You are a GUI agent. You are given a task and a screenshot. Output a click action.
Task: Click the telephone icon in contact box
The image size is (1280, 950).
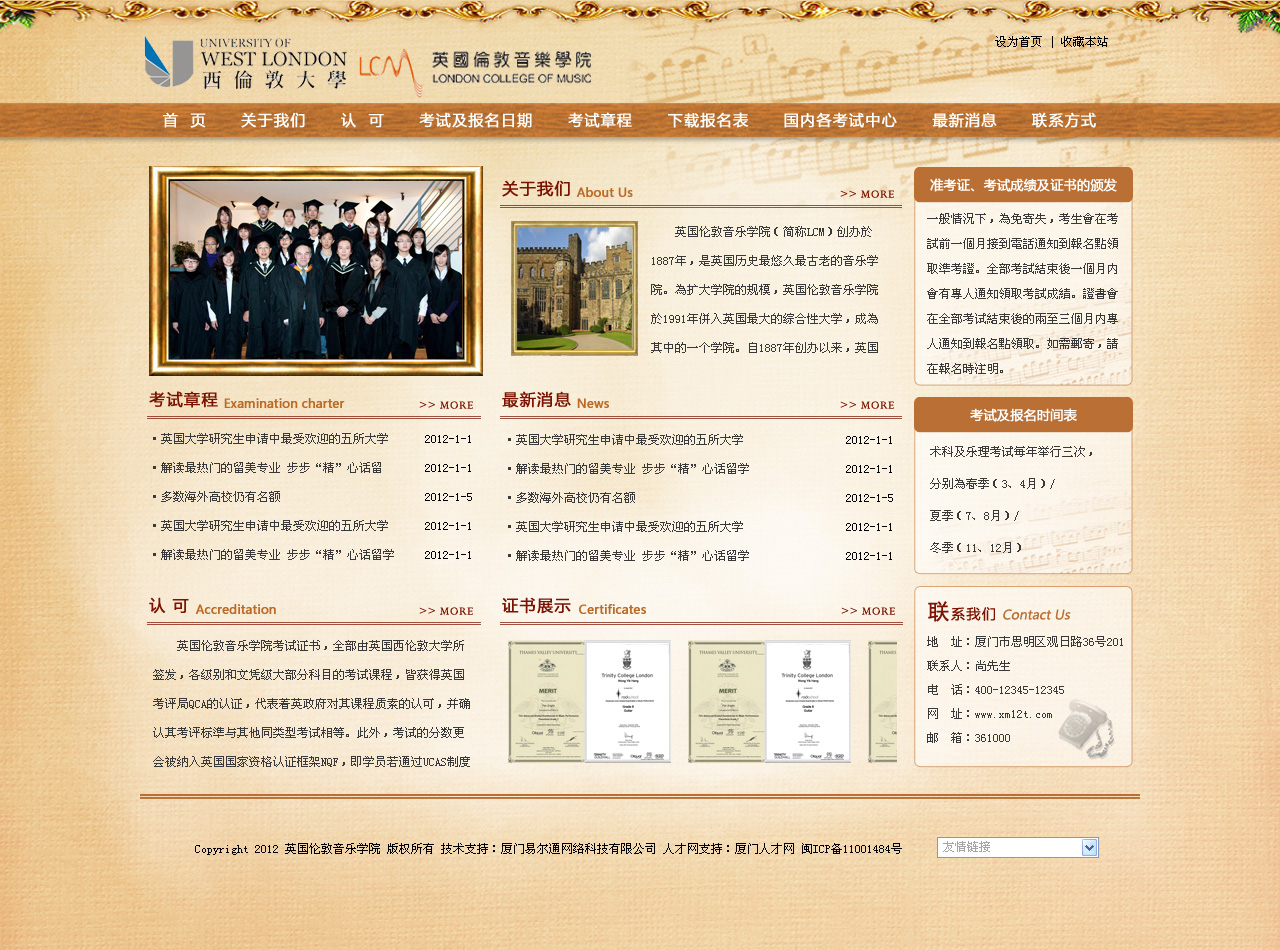click(x=1087, y=730)
